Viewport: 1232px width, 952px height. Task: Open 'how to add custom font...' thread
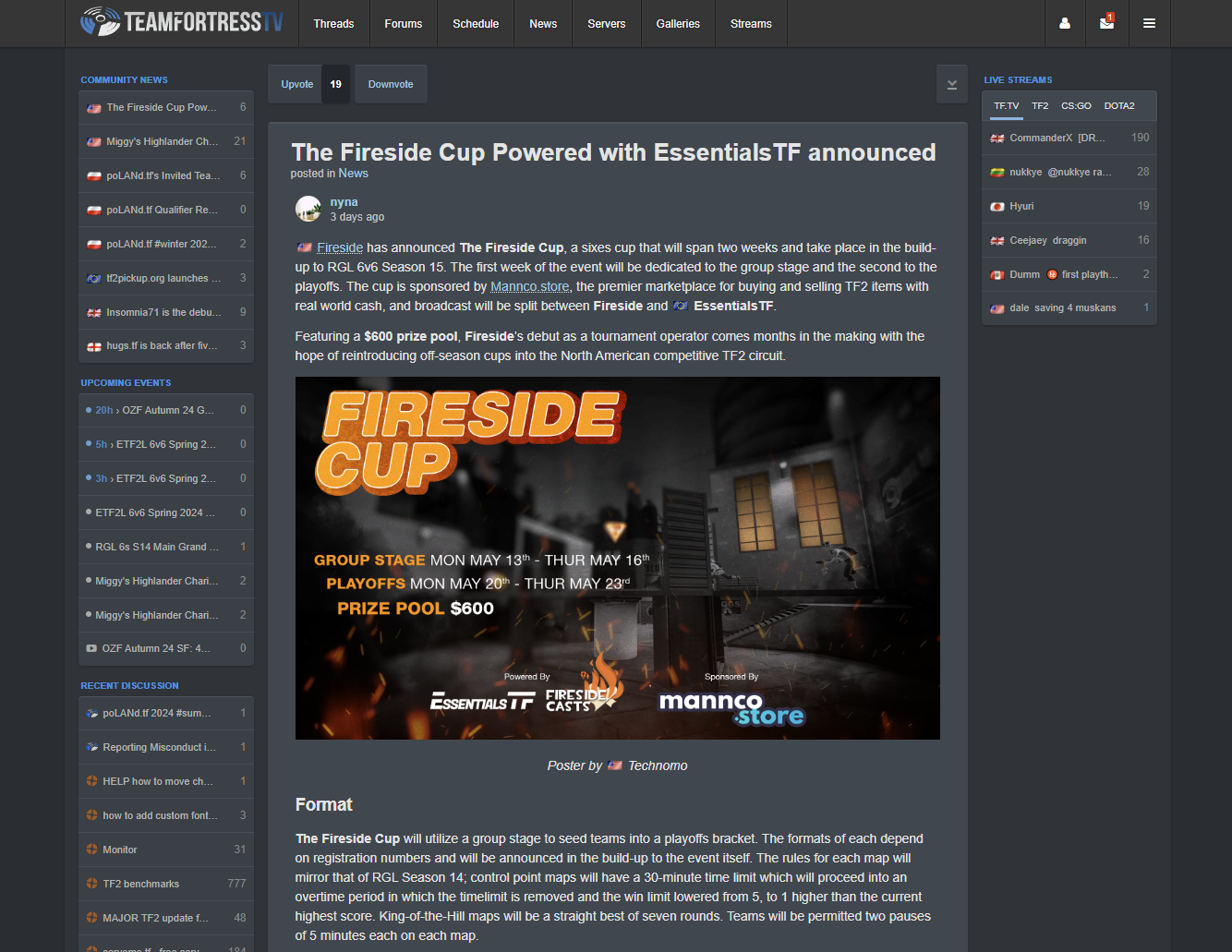coord(166,815)
